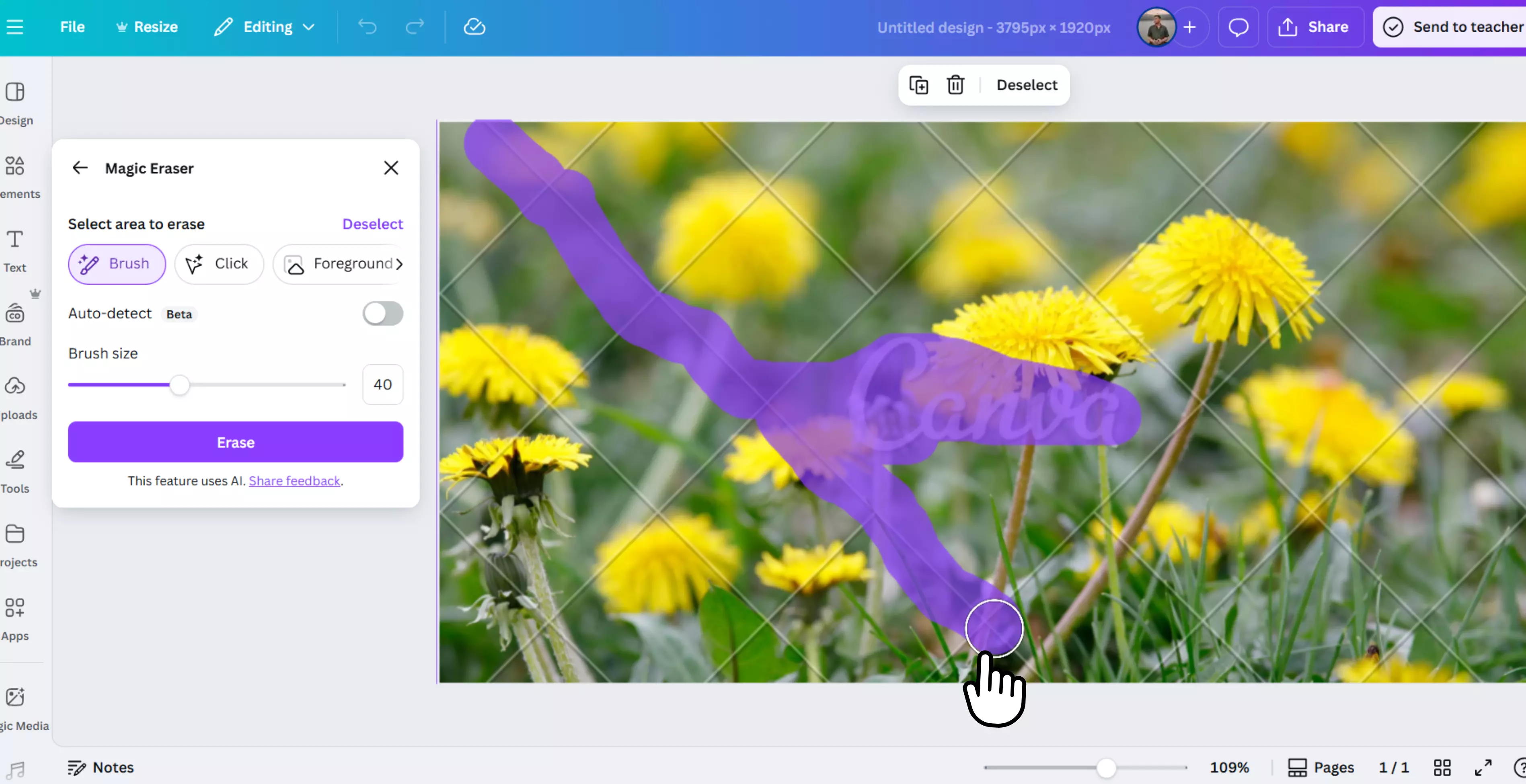Image resolution: width=1526 pixels, height=784 pixels.
Task: Expand Foreground option chevron
Action: point(400,263)
